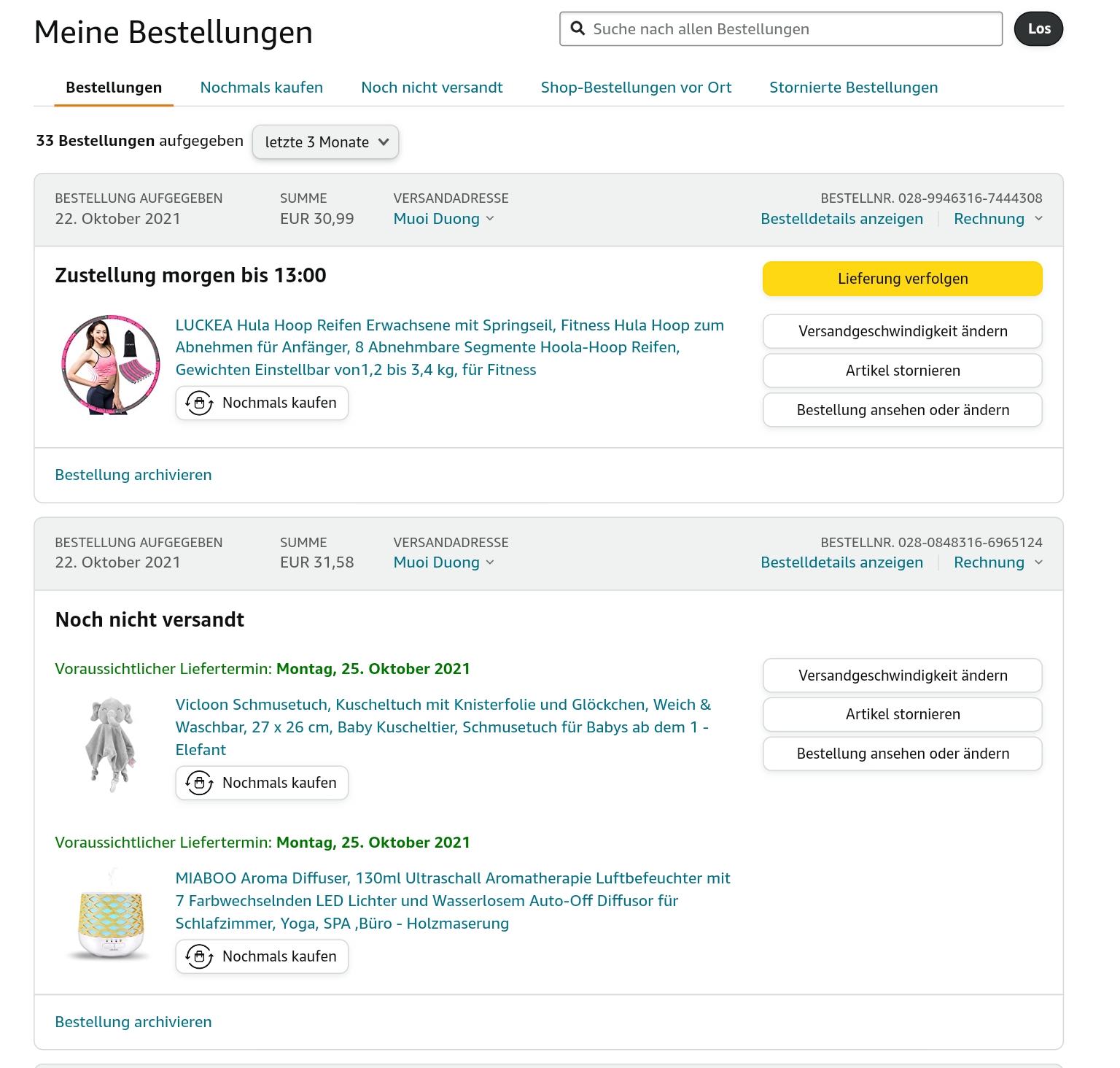Focus the Suche nach allen Bestellungen field
The image size is (1120, 1068).
tap(787, 29)
